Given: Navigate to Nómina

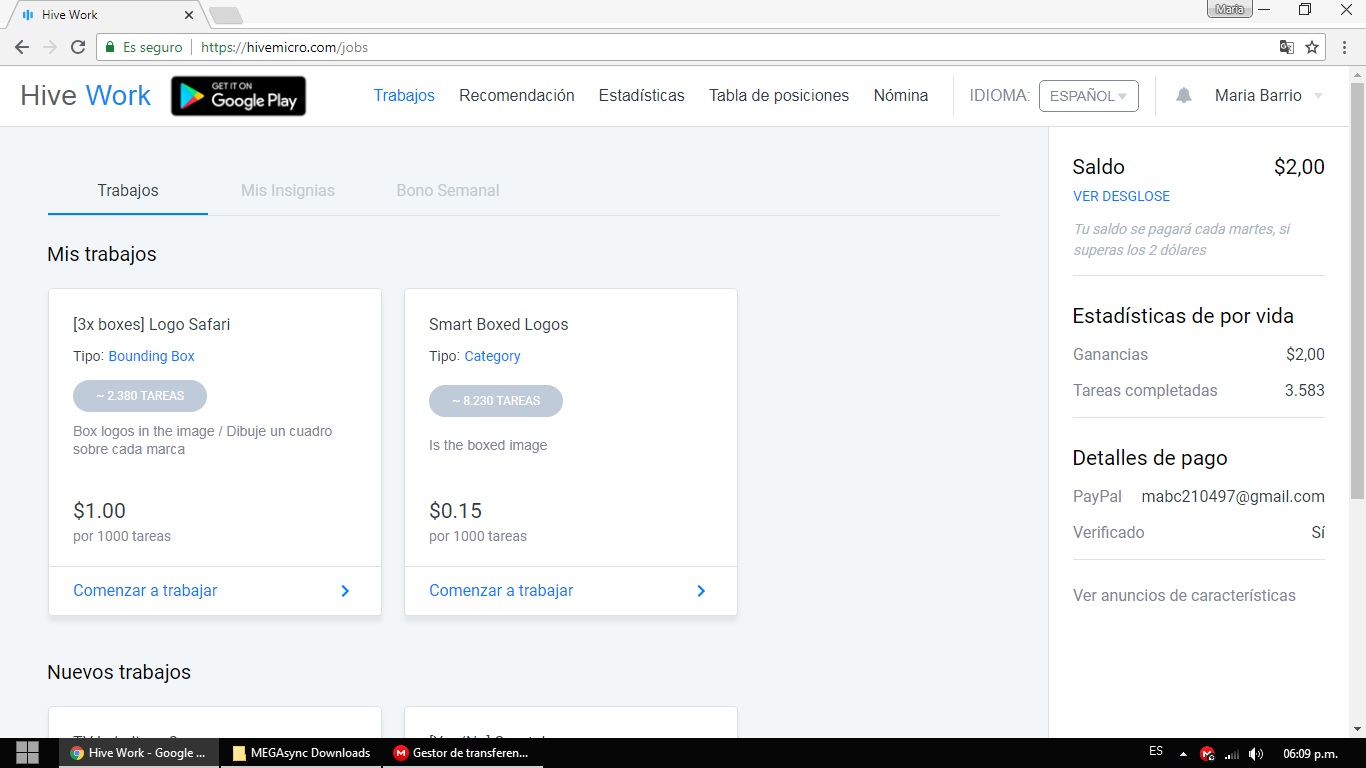Looking at the screenshot, I should (901, 96).
